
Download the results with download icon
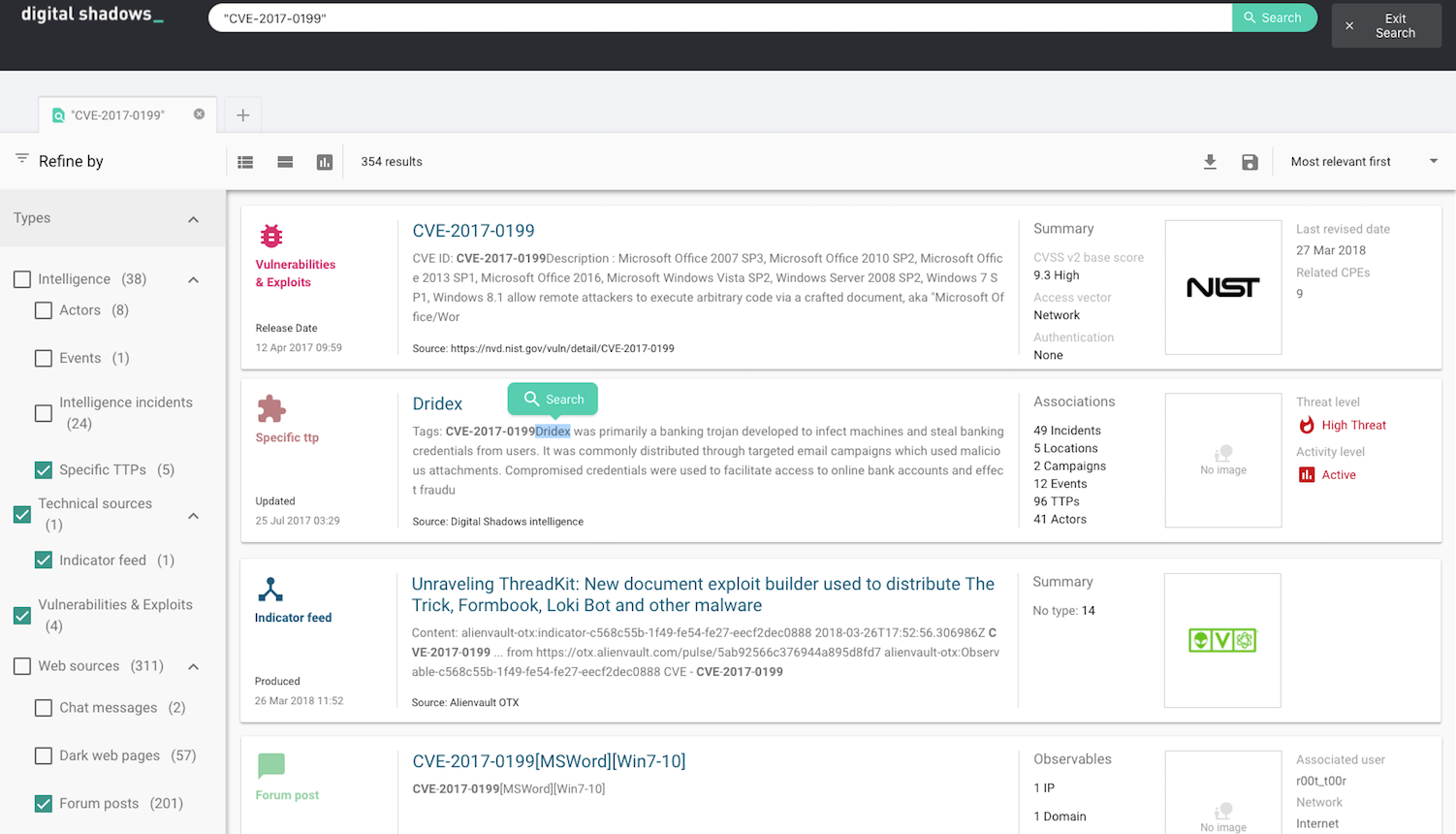1210,162
